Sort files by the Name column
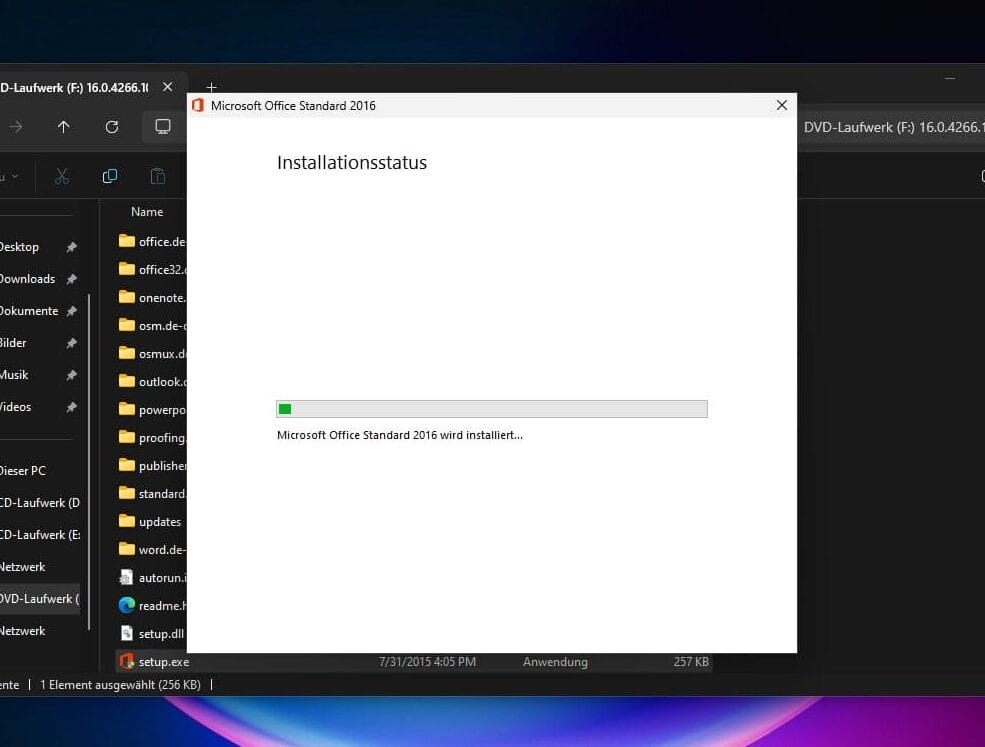The width and height of the screenshot is (985, 747). 147,212
